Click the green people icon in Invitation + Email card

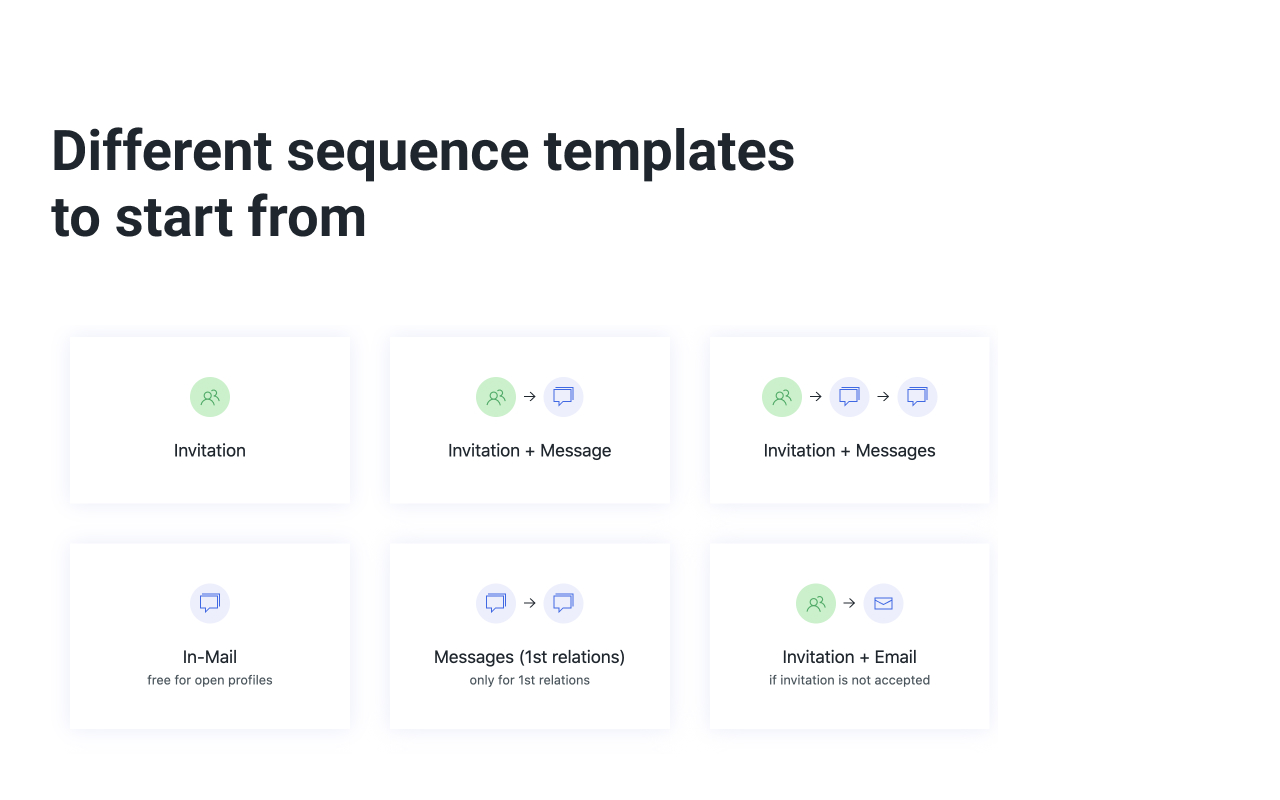816,603
